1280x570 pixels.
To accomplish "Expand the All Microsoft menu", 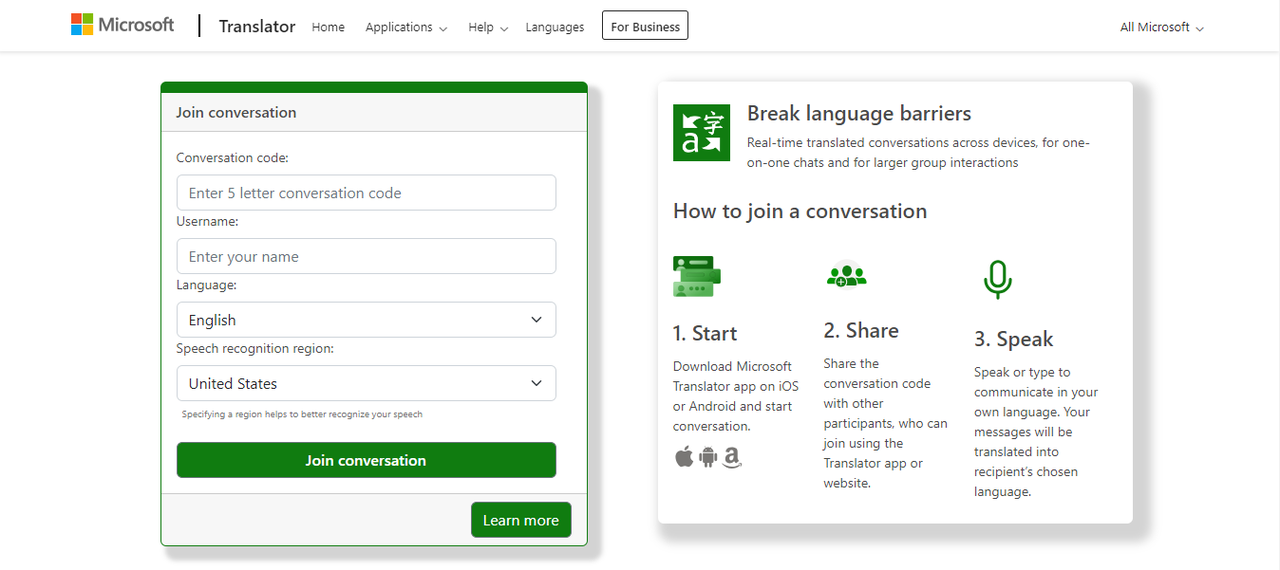I will (1162, 27).
